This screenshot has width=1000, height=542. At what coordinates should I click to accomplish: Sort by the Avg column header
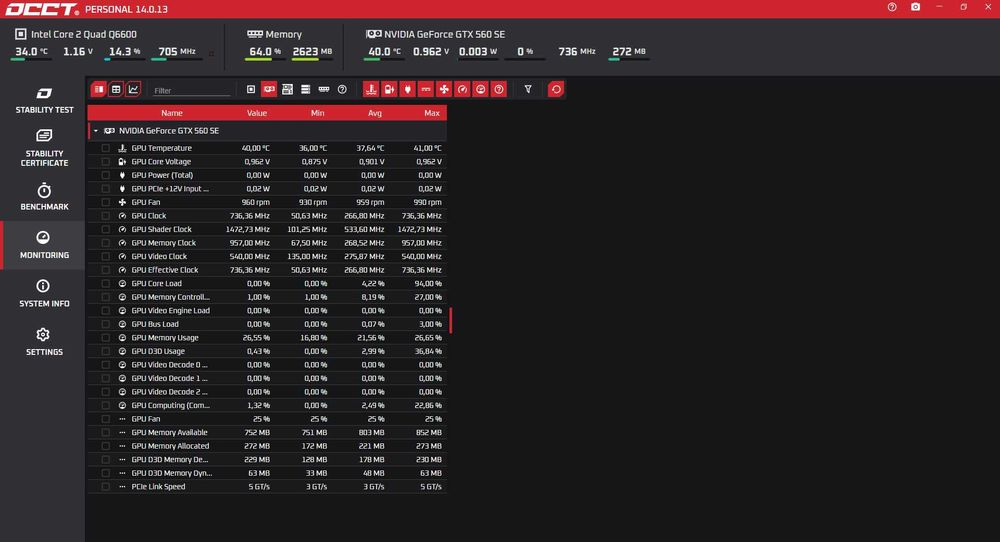[x=374, y=113]
